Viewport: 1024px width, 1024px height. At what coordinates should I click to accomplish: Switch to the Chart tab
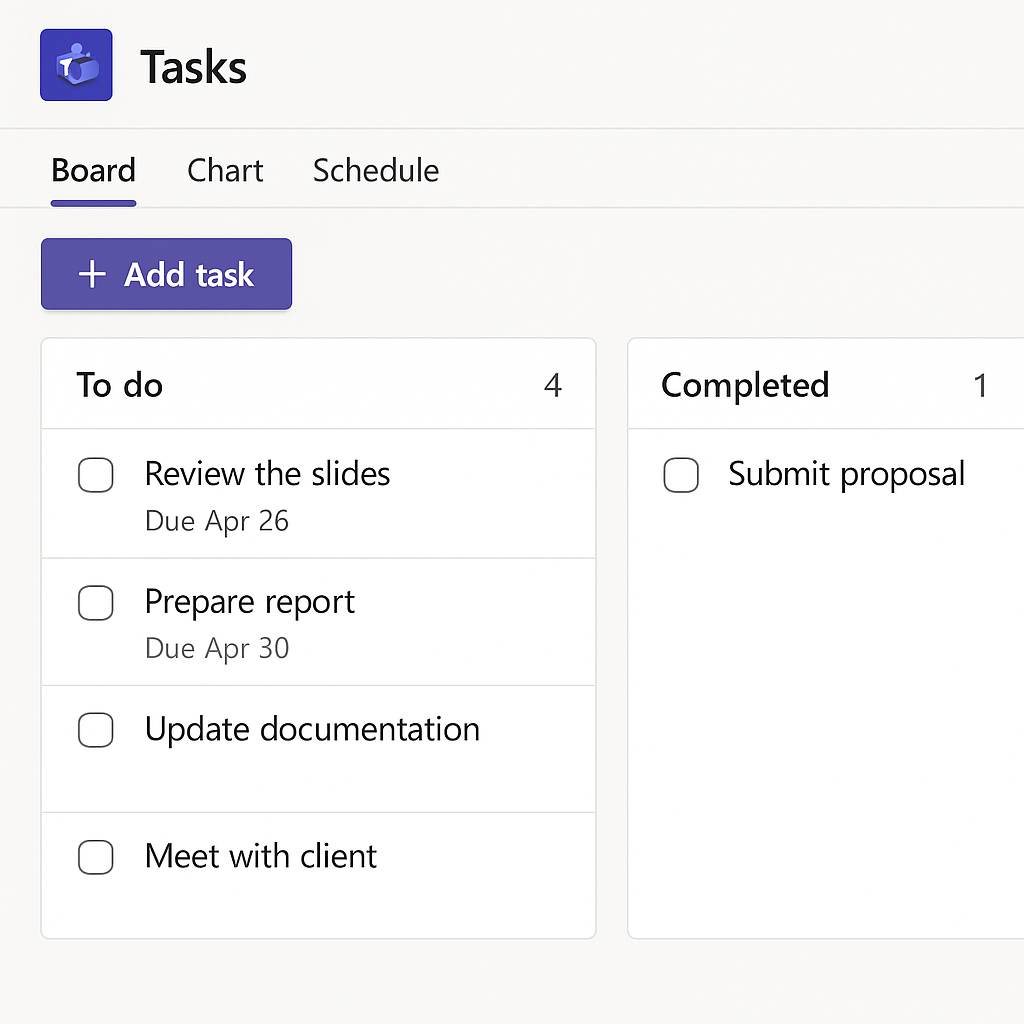click(225, 170)
